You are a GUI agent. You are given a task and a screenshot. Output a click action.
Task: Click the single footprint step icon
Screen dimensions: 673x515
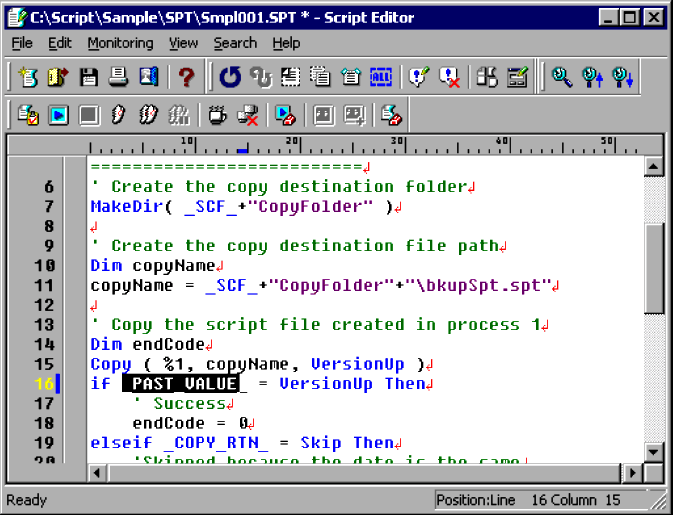coord(118,115)
